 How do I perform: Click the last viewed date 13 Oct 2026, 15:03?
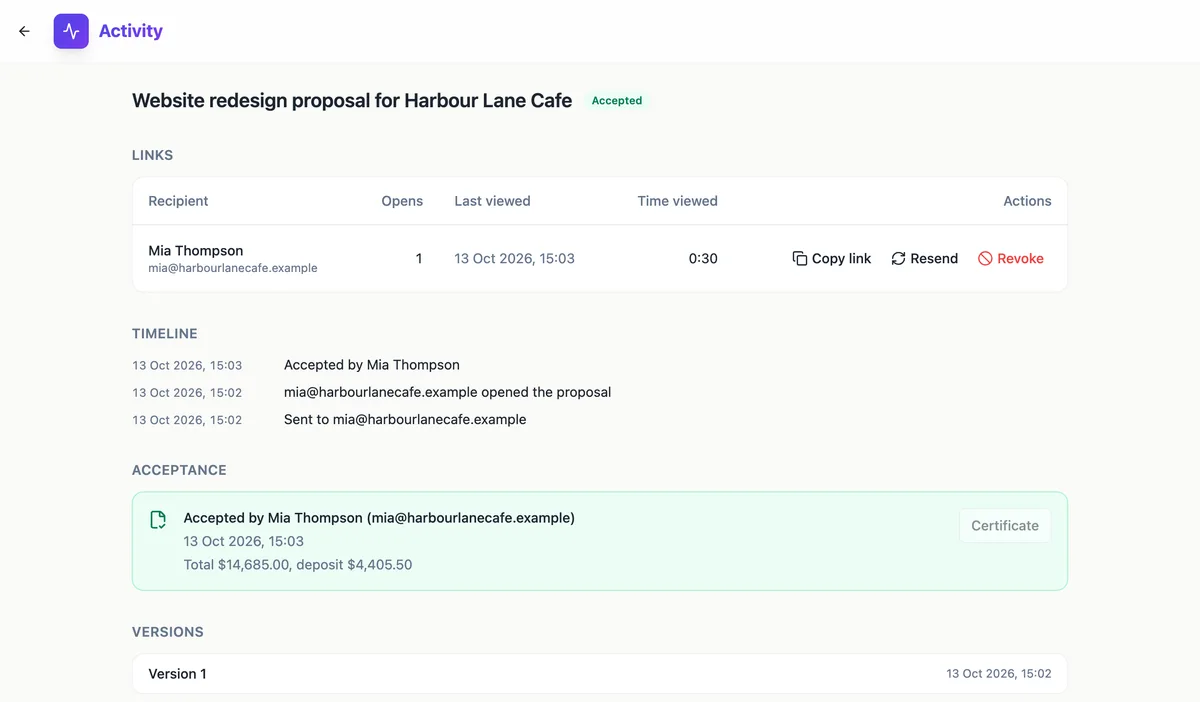(515, 259)
